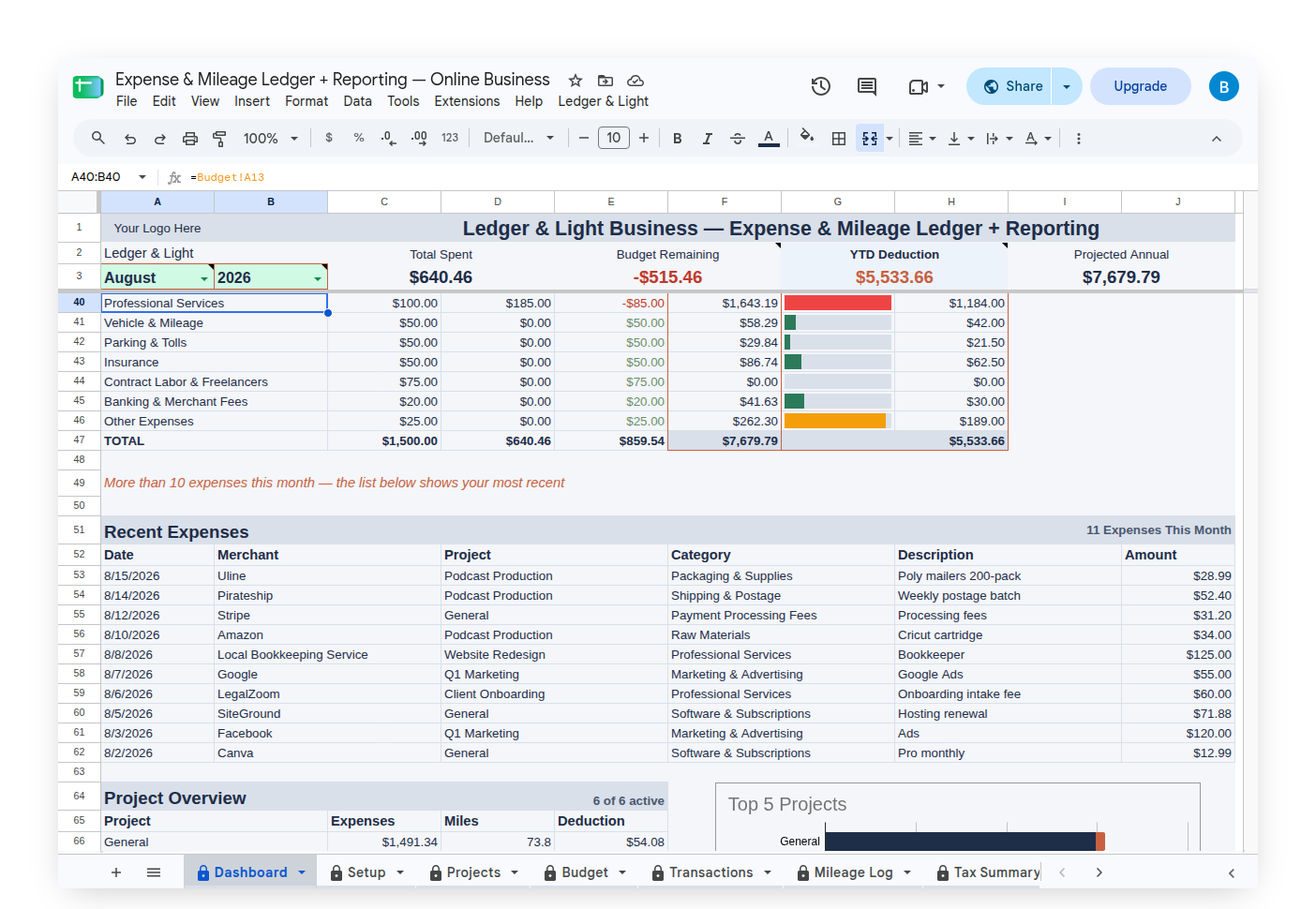Screen dimensions: 1316x909
Task: Open the borders tool
Action: pyautogui.click(x=839, y=139)
